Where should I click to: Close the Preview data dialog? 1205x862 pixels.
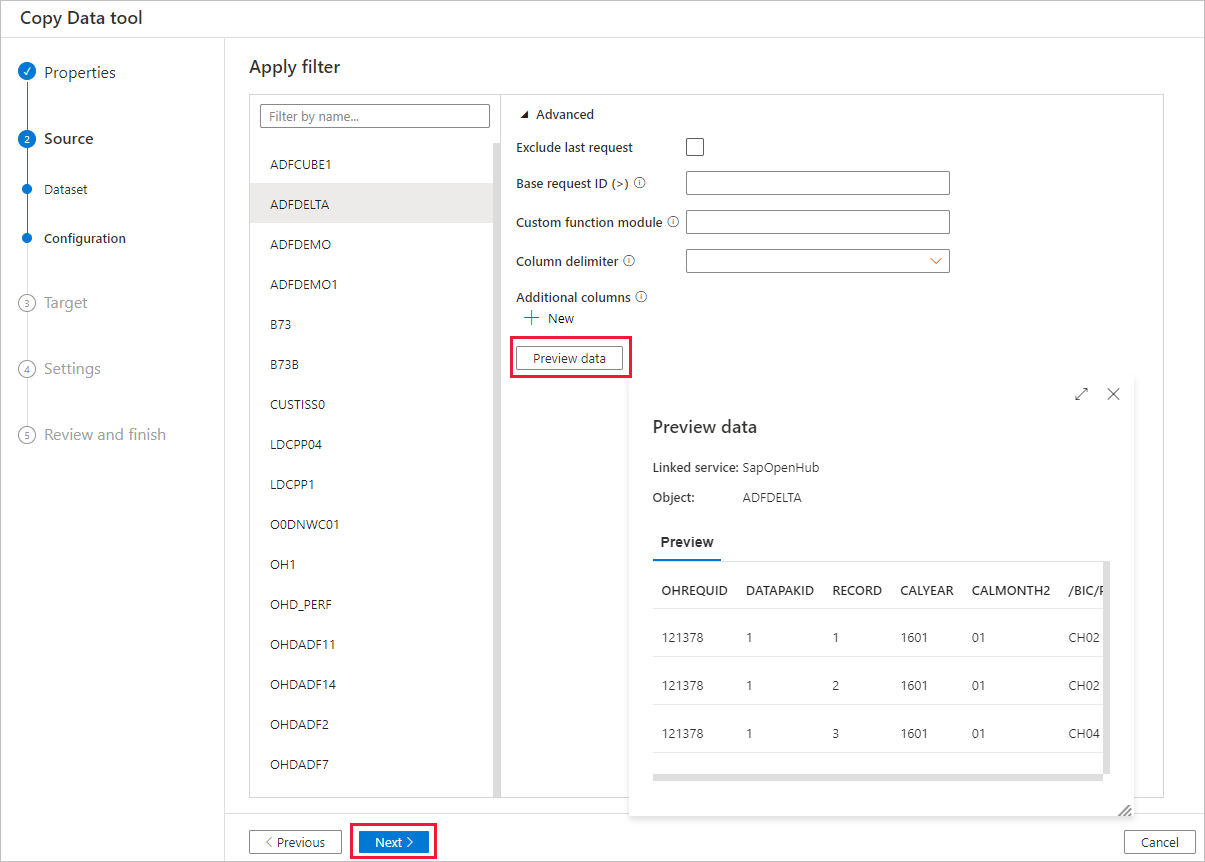(x=1113, y=394)
